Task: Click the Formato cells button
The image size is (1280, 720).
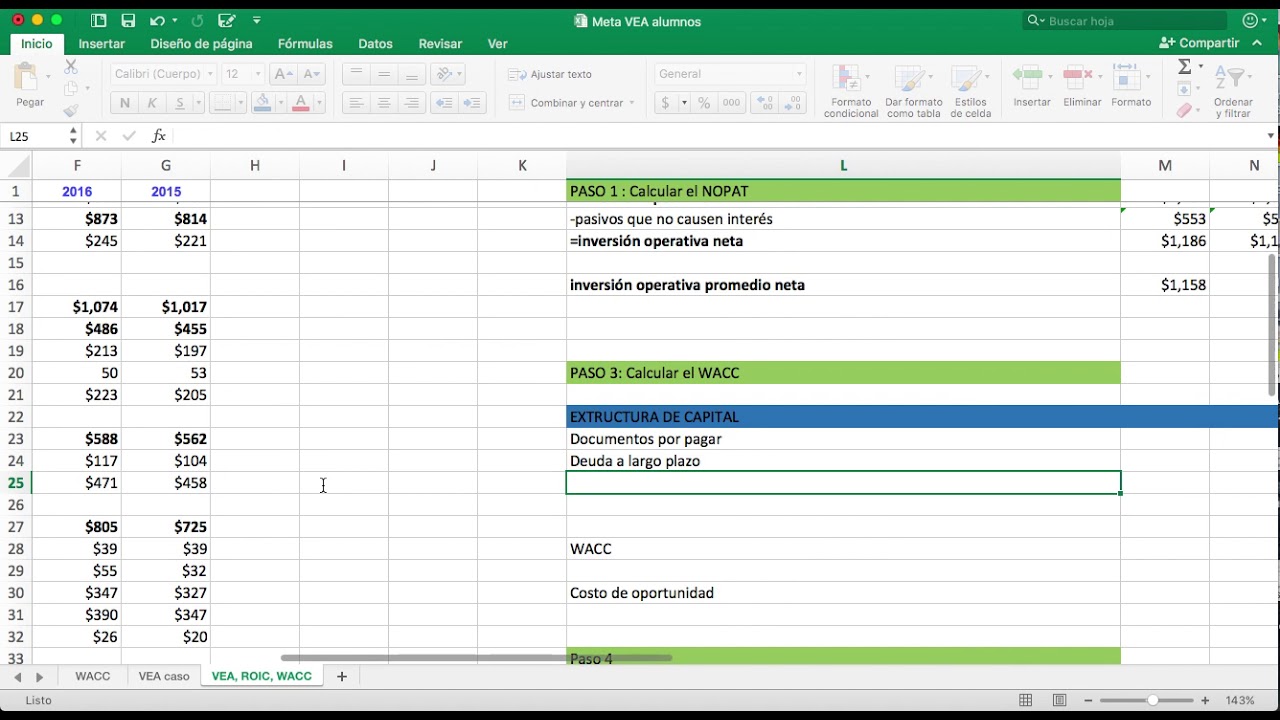Action: (1131, 85)
